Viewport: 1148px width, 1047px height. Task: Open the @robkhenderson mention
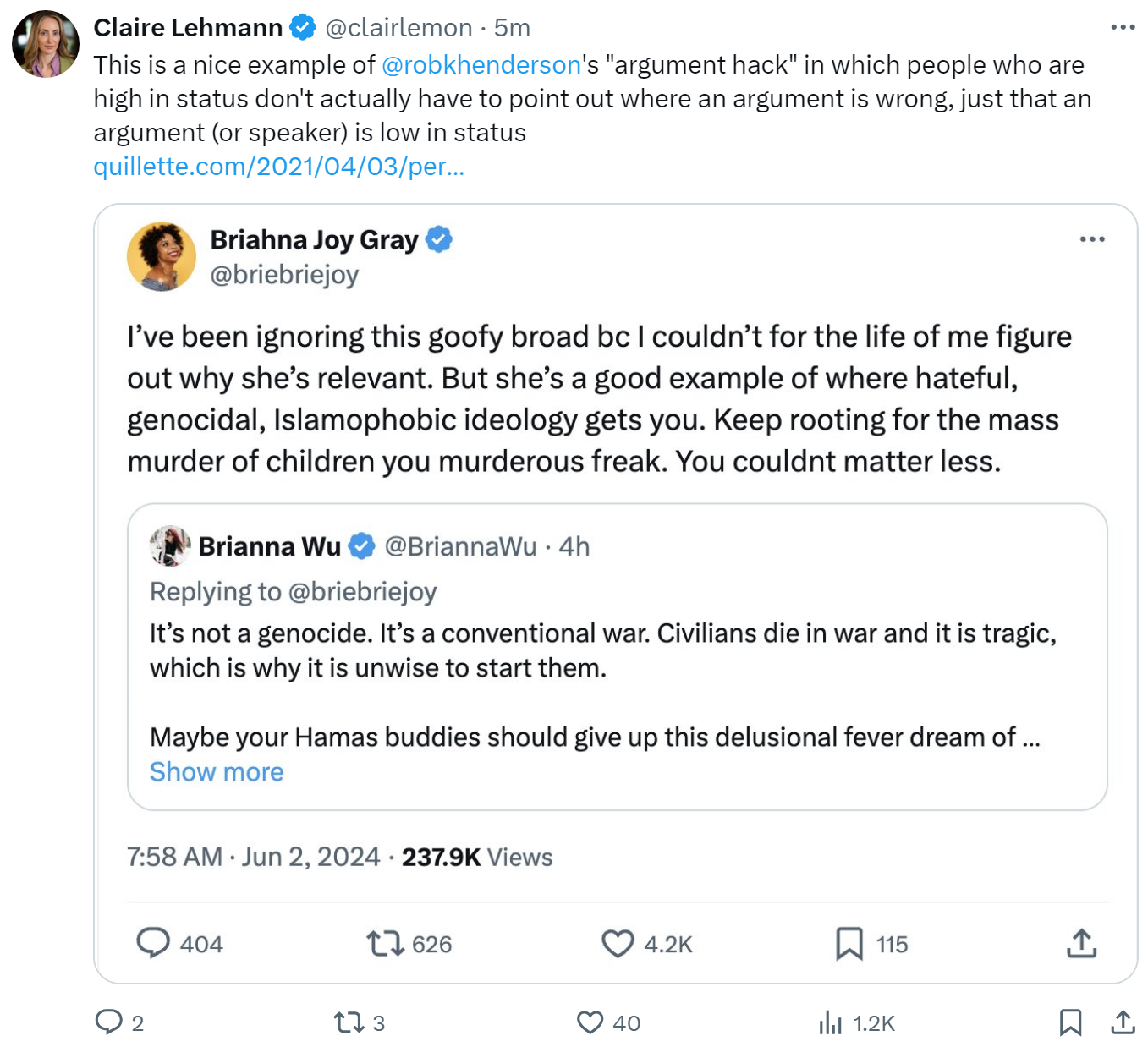coord(481,64)
